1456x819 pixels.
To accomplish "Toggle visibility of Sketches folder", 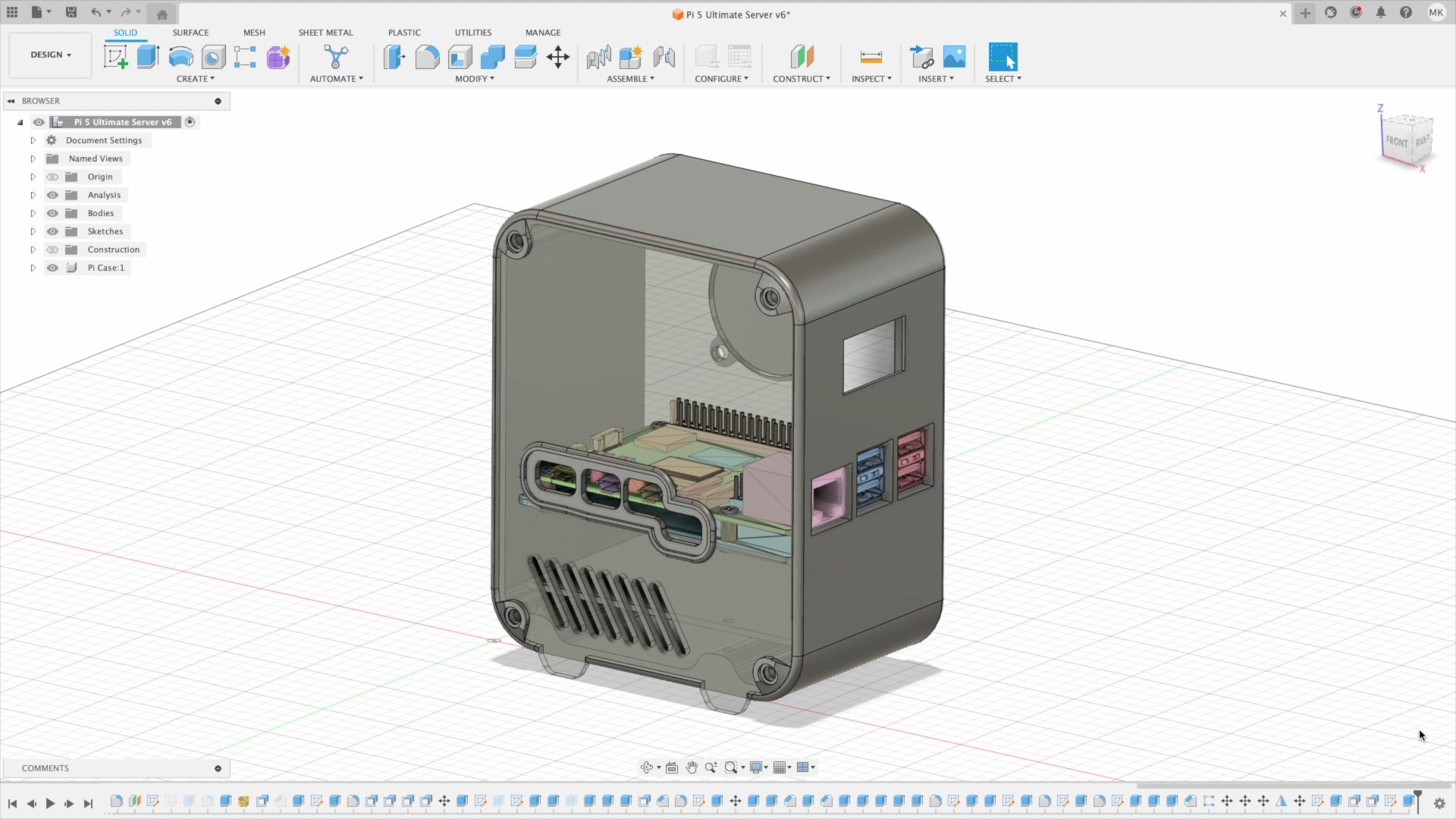I will click(52, 231).
